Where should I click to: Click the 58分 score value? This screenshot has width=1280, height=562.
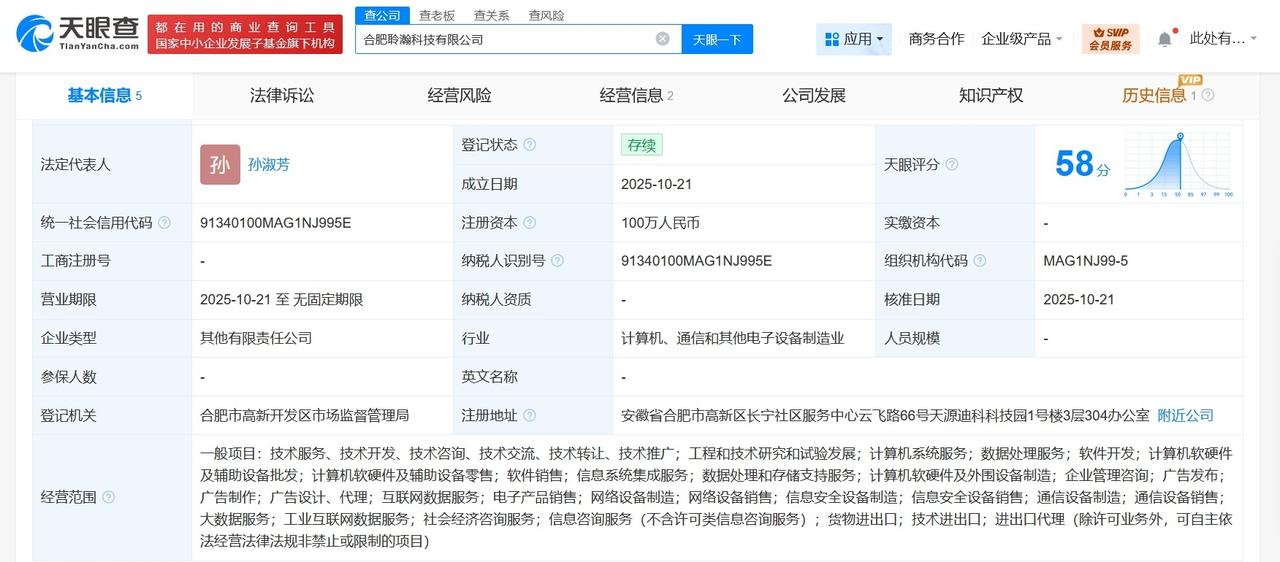tap(1082, 164)
